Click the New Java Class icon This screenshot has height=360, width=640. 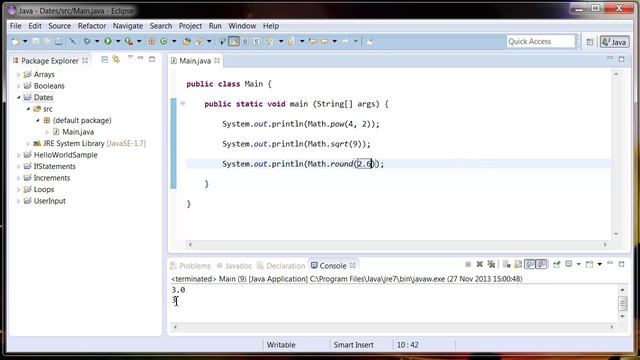point(164,41)
